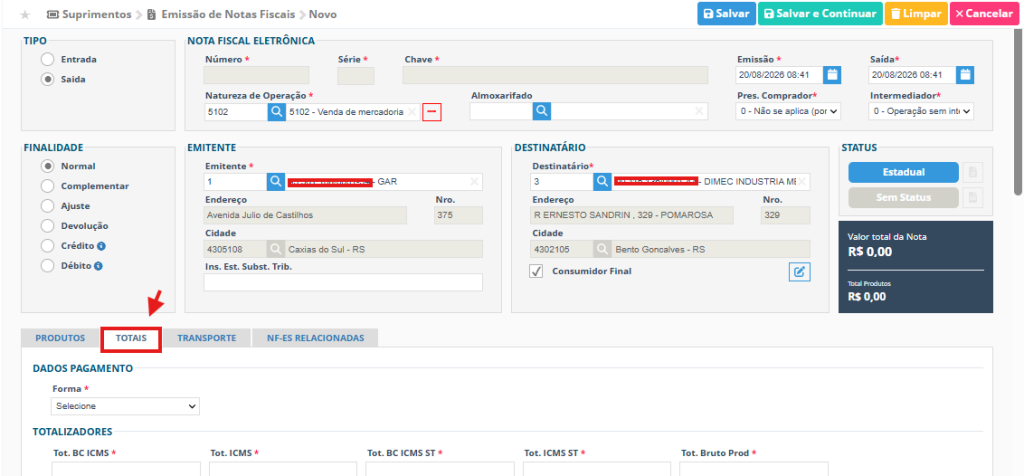Choose the Devolução finalidade option
Screen dimensions: 1024x476
click(x=47, y=226)
